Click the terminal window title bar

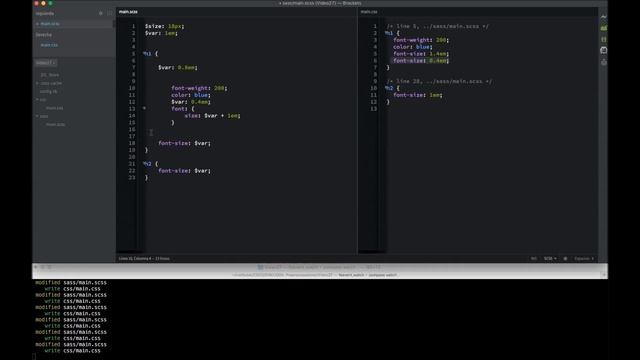click(320, 267)
